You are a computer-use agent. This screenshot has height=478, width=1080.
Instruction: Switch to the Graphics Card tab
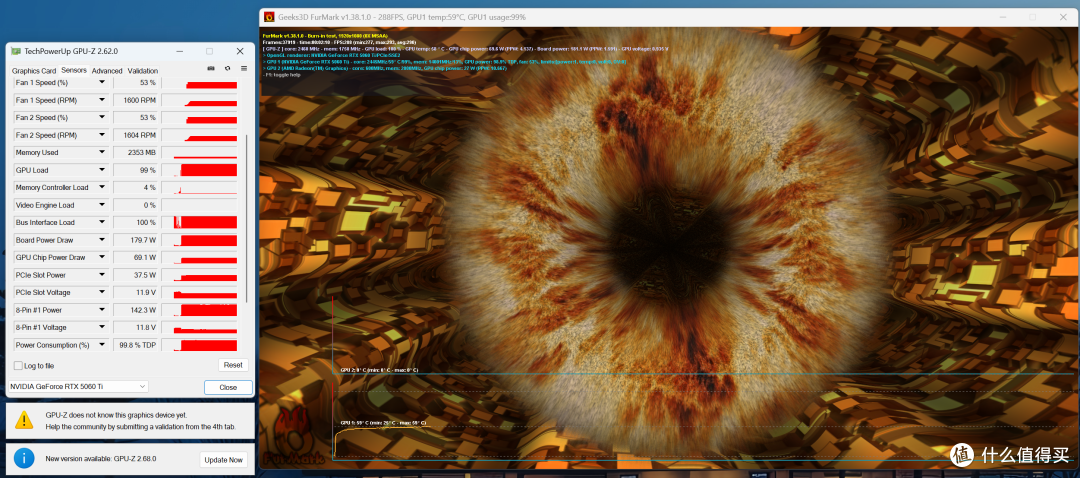pos(34,70)
